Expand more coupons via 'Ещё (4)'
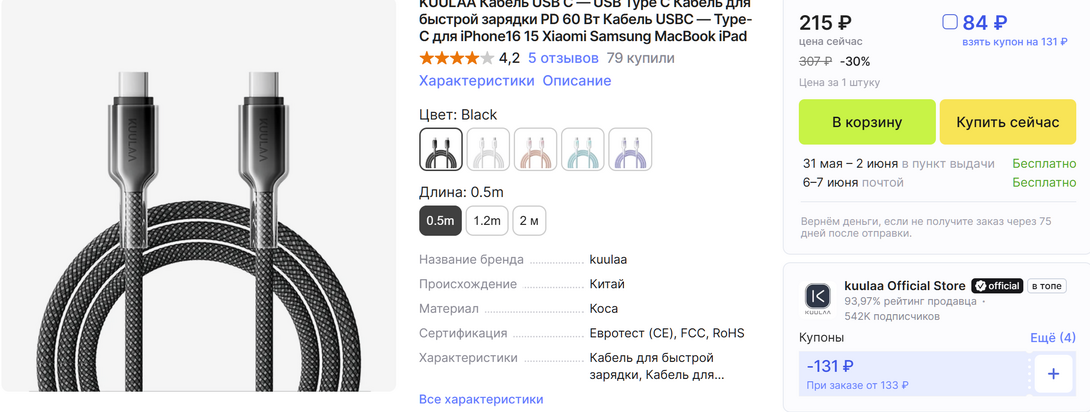This screenshot has width=1090, height=412. pos(1053,338)
